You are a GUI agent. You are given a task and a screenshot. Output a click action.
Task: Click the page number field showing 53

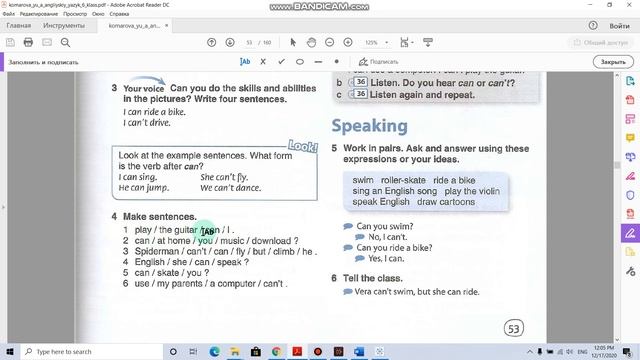(249, 42)
